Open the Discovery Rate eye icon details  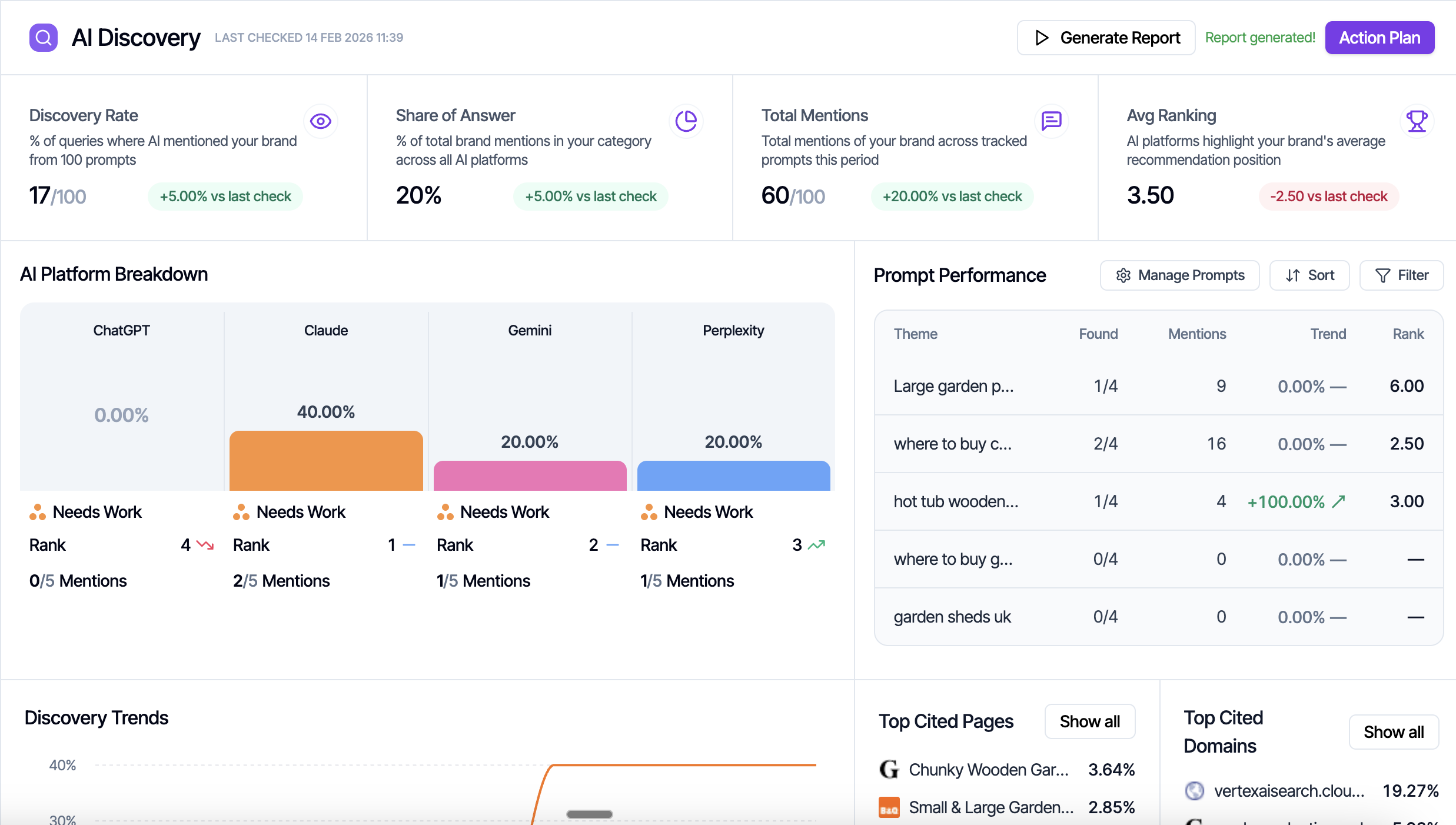[x=321, y=121]
